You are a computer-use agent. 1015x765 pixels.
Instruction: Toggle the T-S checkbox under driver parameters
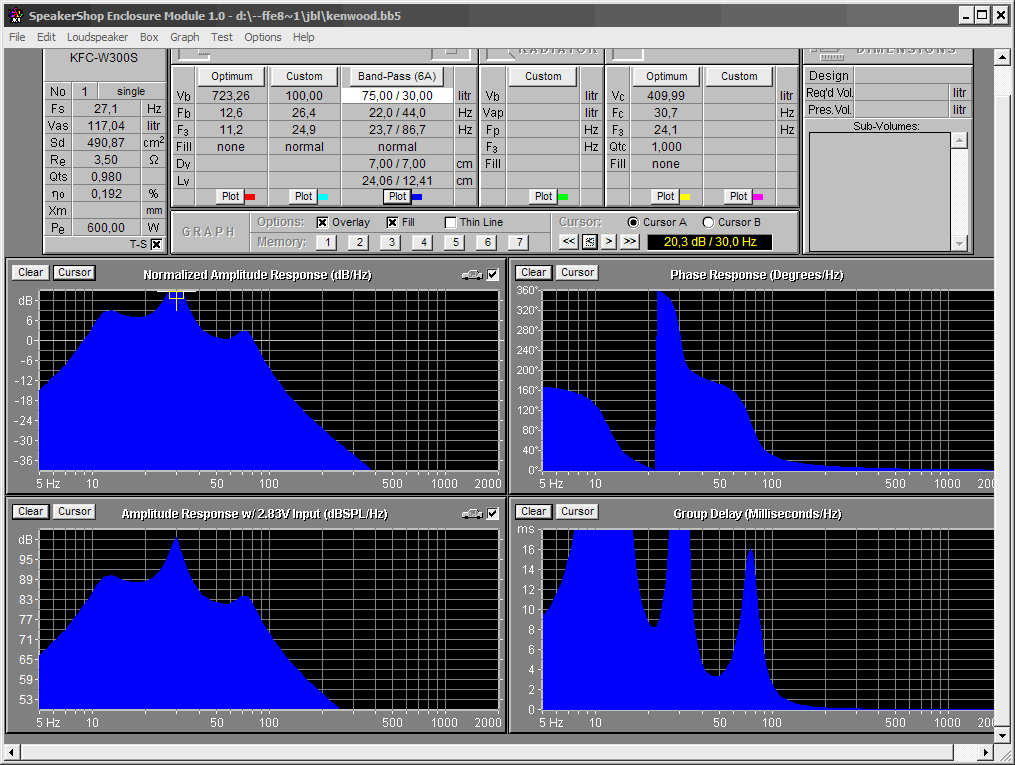pos(156,244)
